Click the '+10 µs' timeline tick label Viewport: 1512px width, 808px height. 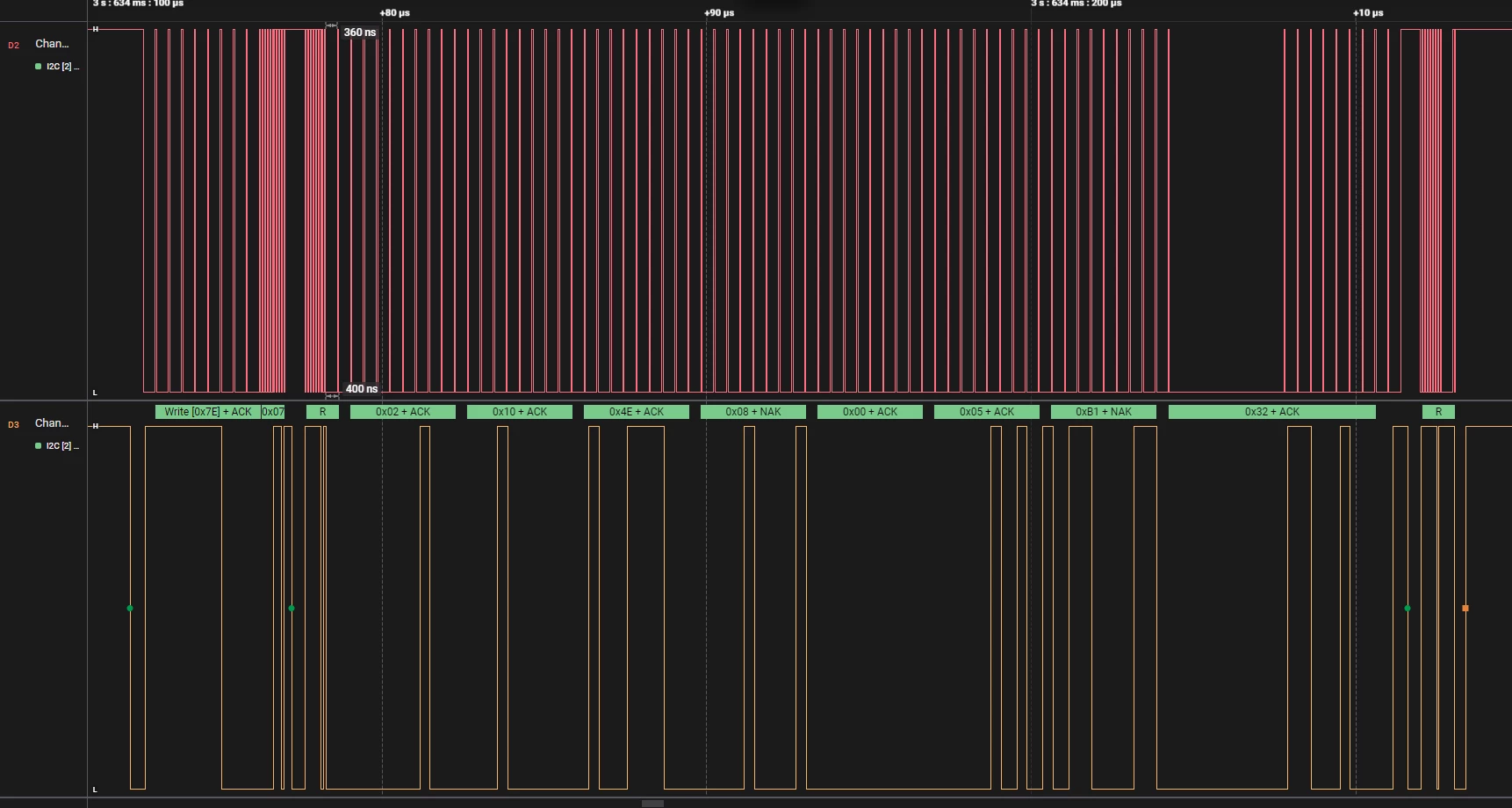[1368, 13]
